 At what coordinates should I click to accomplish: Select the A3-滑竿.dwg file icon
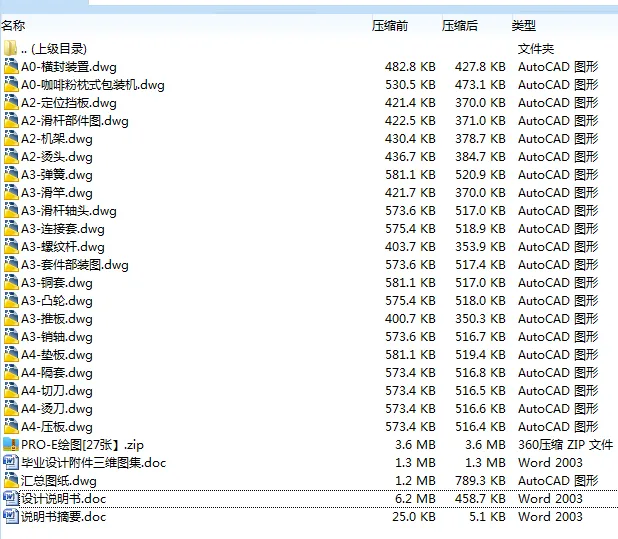[11, 192]
